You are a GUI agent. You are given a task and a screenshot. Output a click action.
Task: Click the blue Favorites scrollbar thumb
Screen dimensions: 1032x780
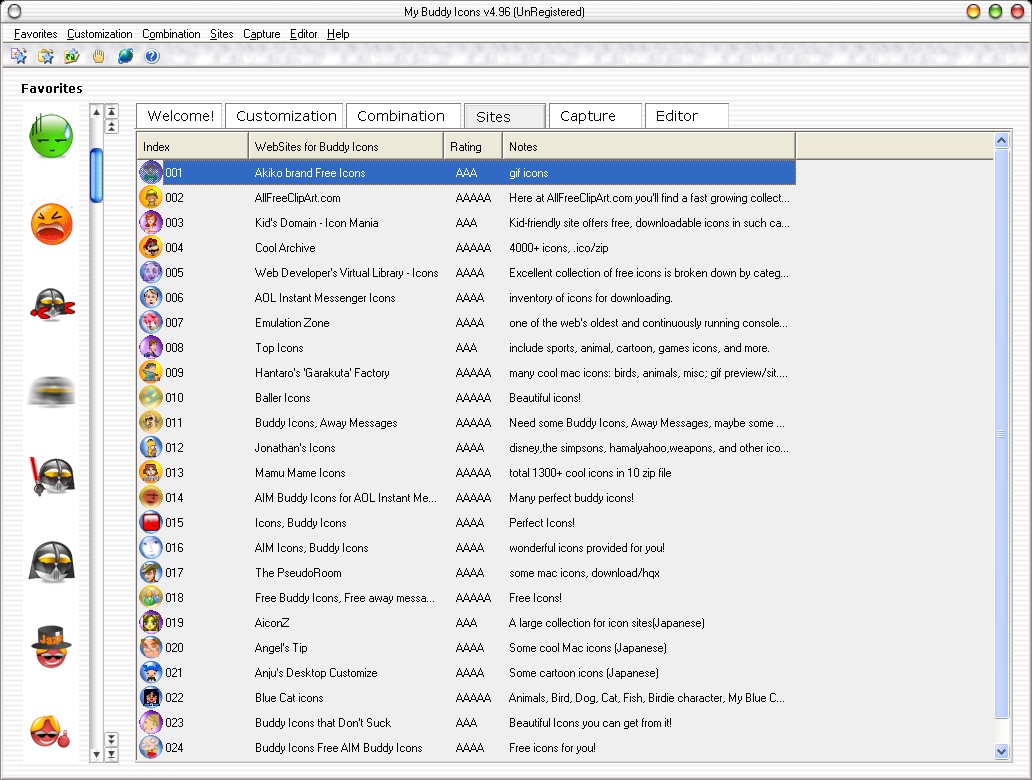coord(97,176)
